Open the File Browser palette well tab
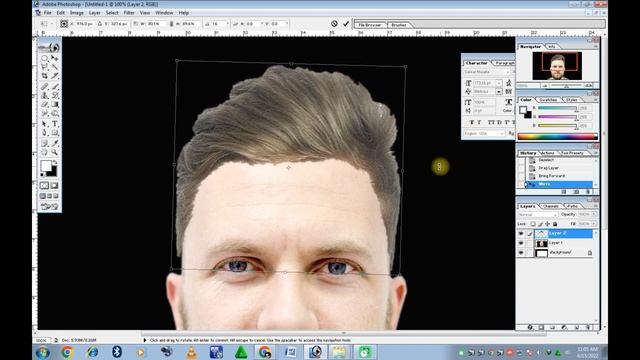 pyautogui.click(x=370, y=25)
